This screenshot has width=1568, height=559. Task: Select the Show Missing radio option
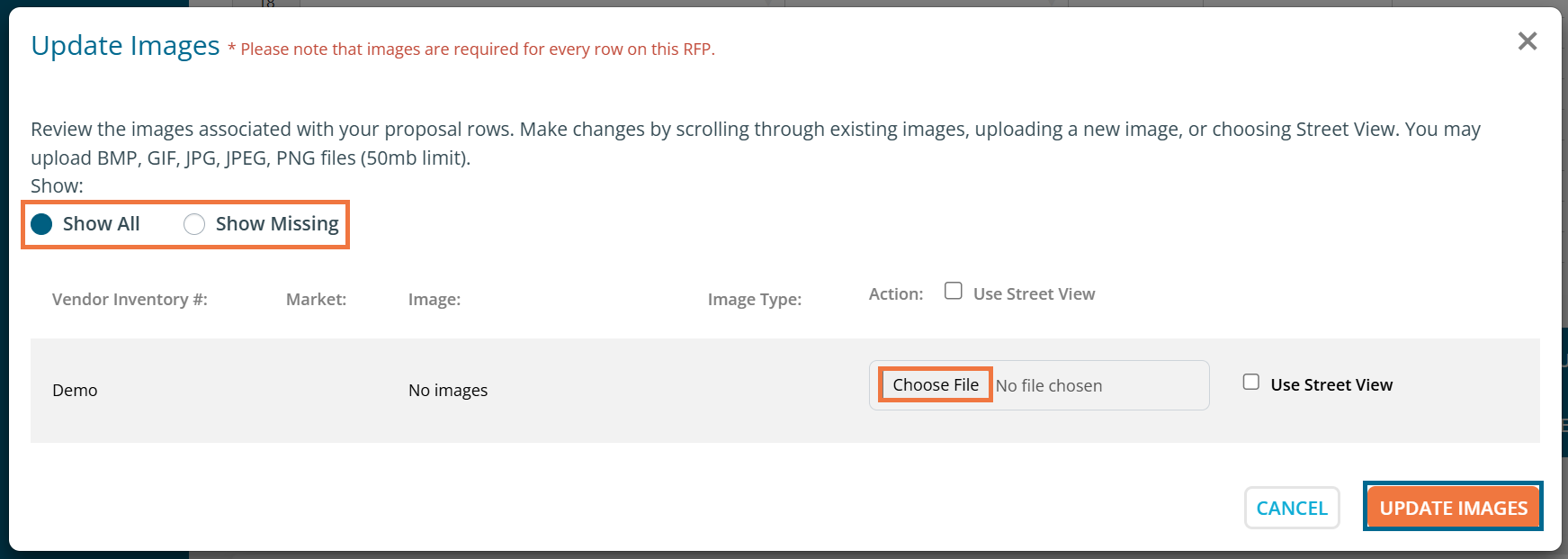click(x=194, y=224)
